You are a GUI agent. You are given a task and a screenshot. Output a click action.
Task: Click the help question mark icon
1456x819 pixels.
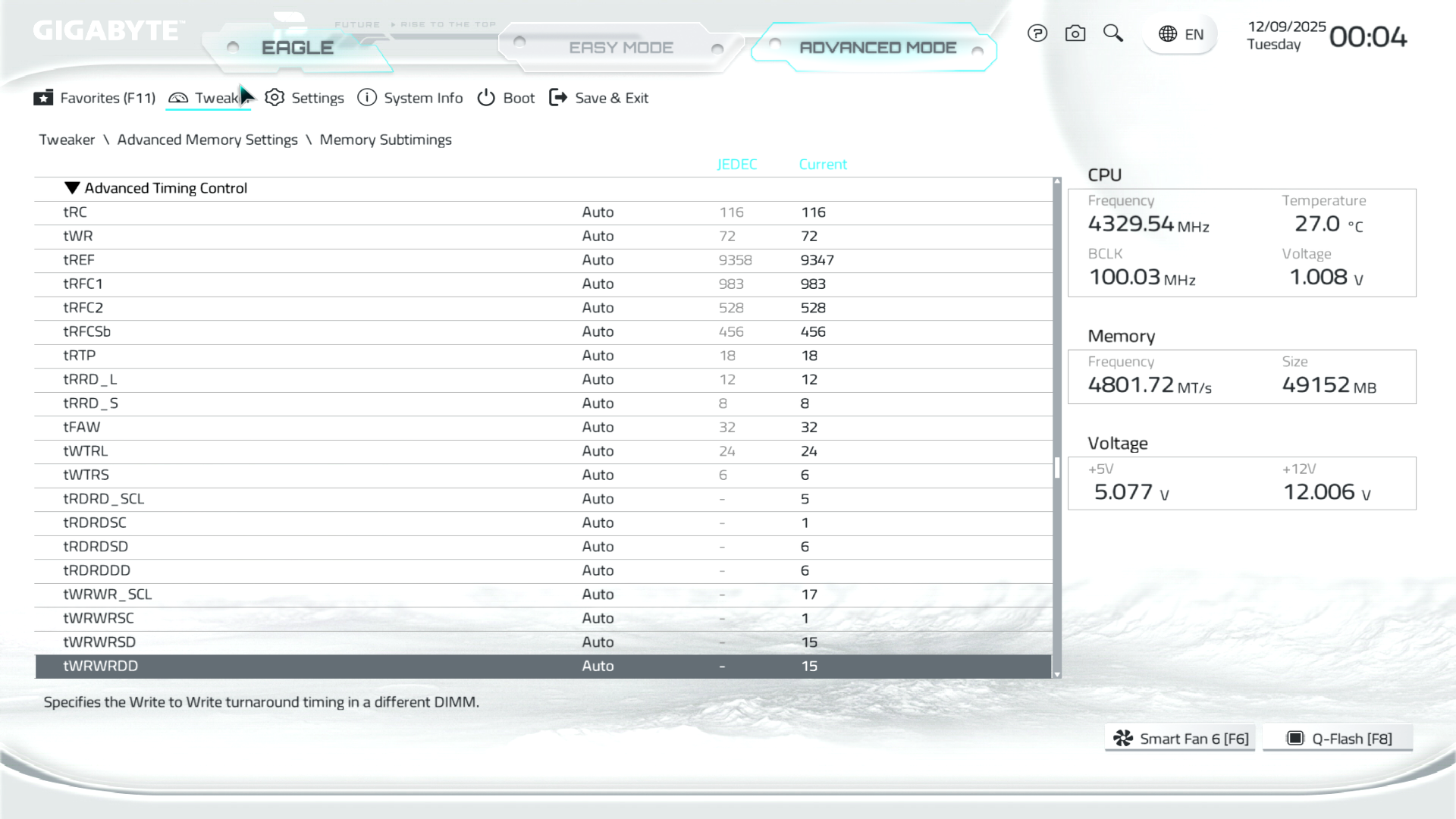click(1037, 33)
